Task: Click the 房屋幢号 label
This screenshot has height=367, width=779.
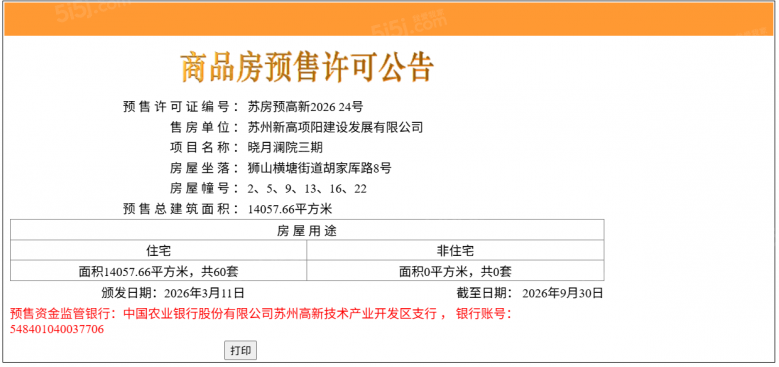Action: point(204,189)
